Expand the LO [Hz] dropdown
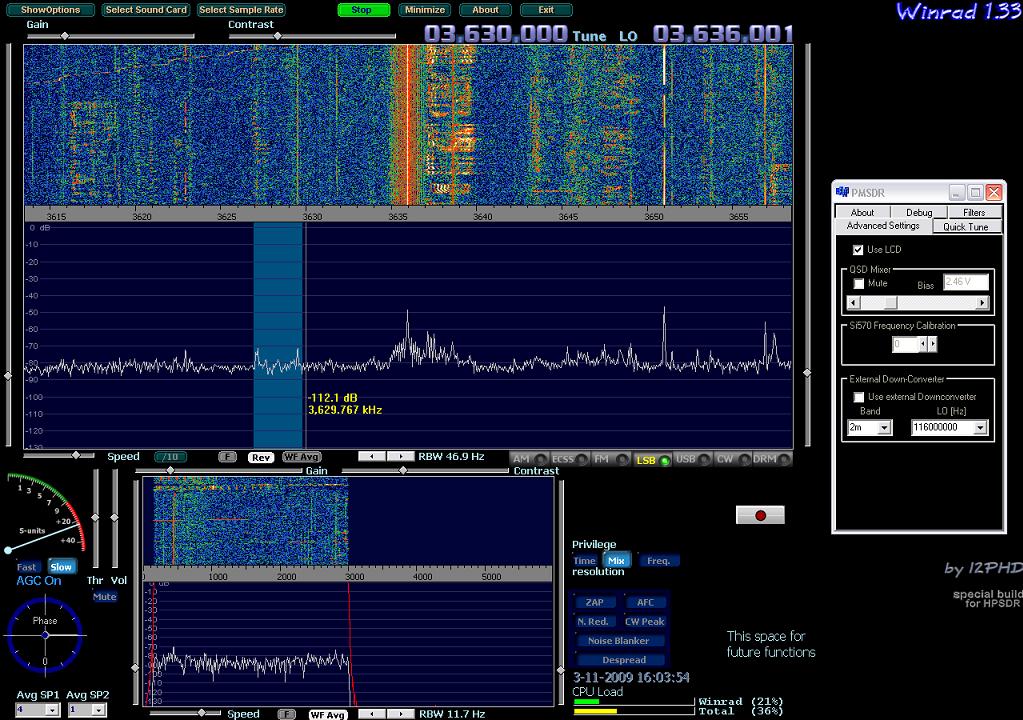1023x720 pixels. point(979,428)
